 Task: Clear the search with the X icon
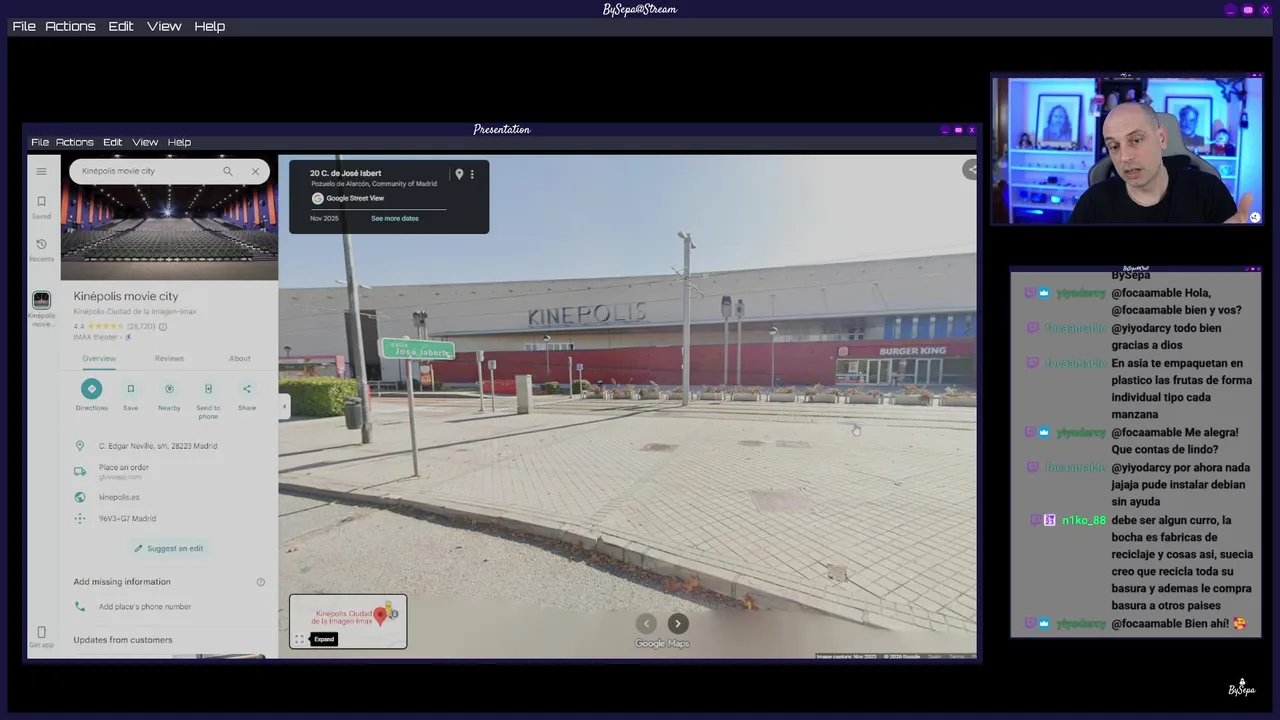click(x=255, y=171)
